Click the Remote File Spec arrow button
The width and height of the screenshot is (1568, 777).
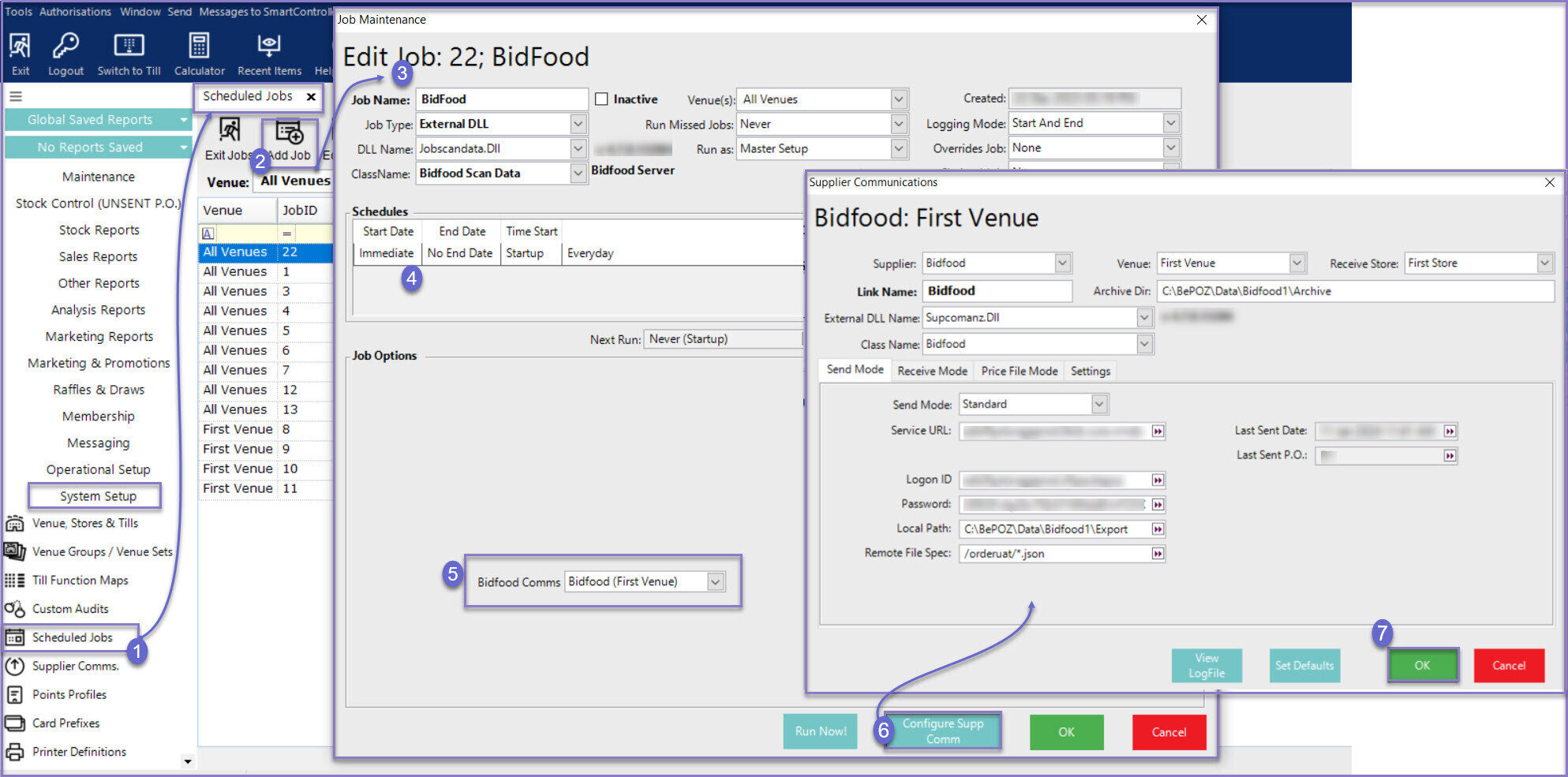pos(1158,554)
